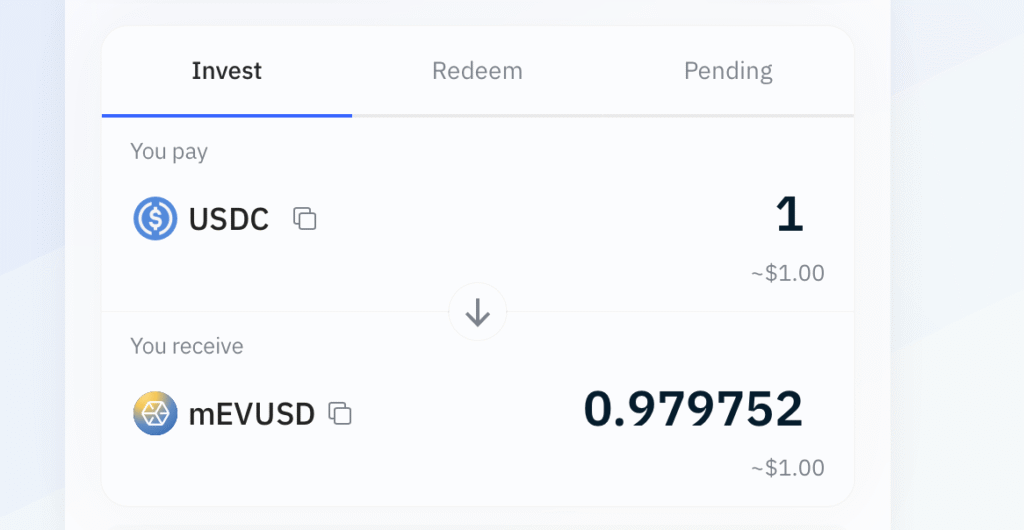Click the gray divider line beneath Redeem tab

477,116
